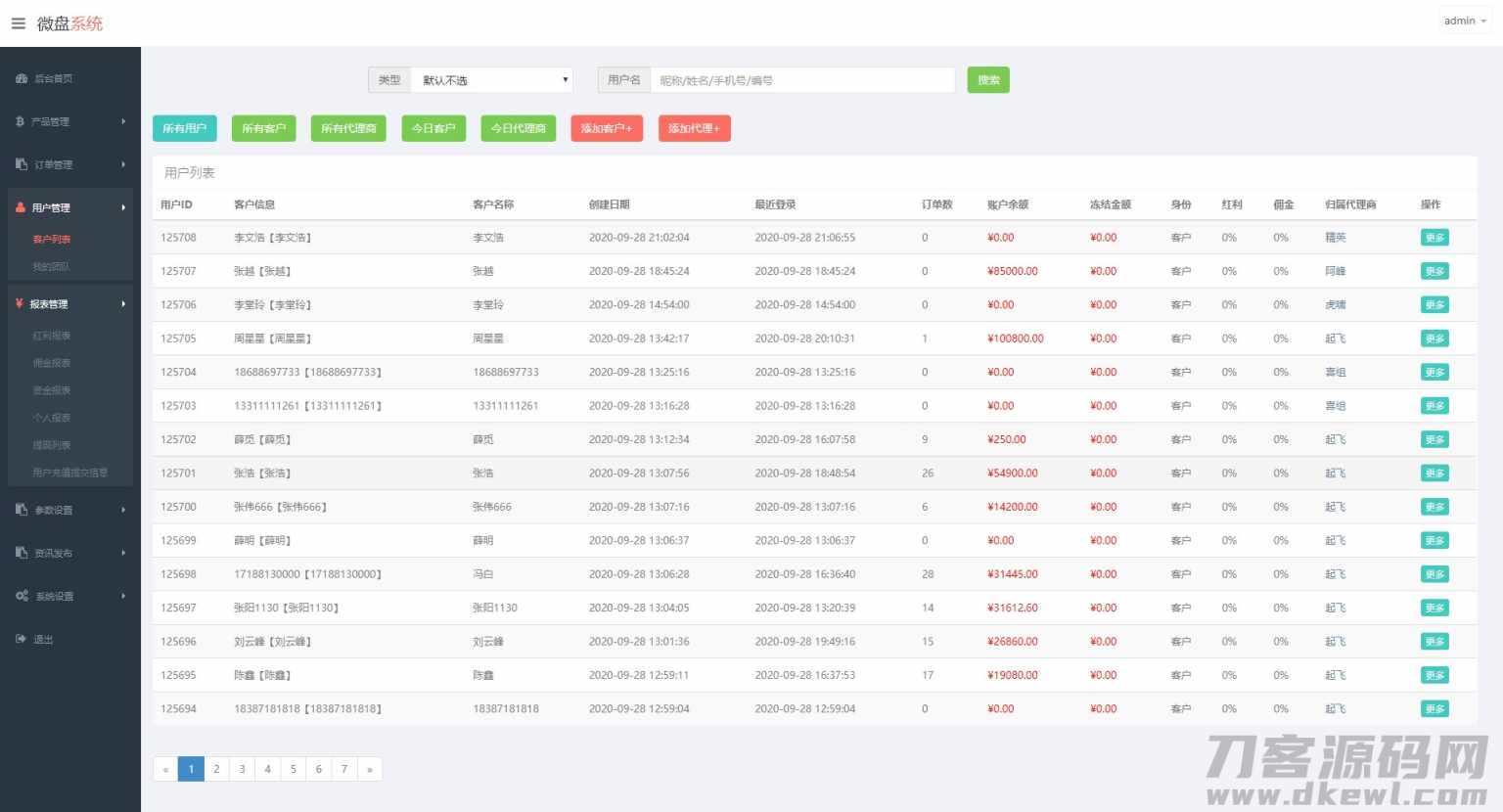Image resolution: width=1503 pixels, height=812 pixels.
Task: Open the admin account dropdown
Action: coord(1464,21)
